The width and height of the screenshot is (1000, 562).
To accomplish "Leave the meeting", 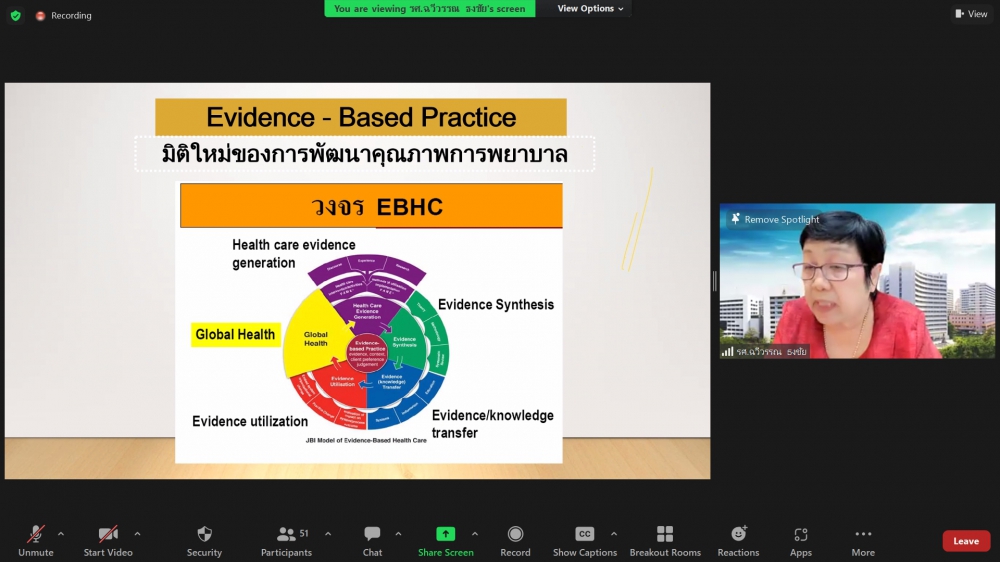I will [965, 541].
